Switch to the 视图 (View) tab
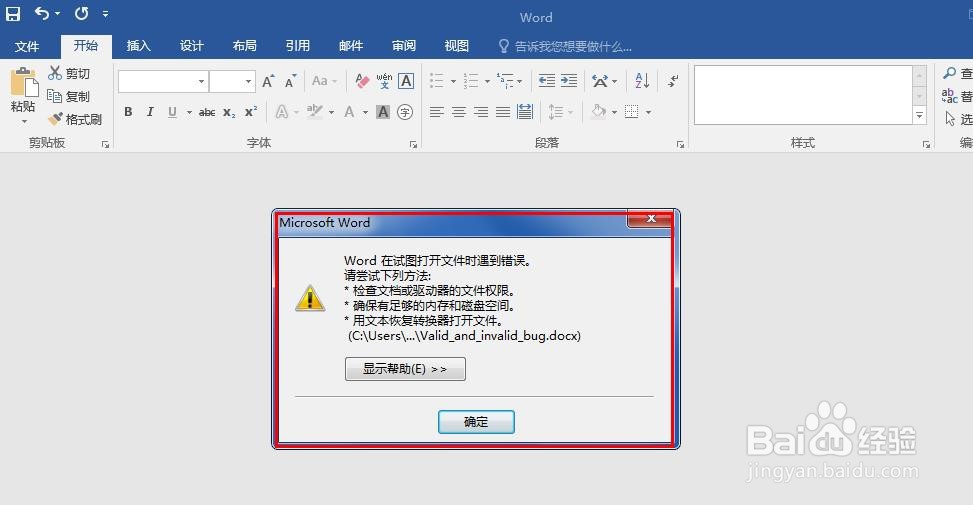973x505 pixels. click(457, 46)
